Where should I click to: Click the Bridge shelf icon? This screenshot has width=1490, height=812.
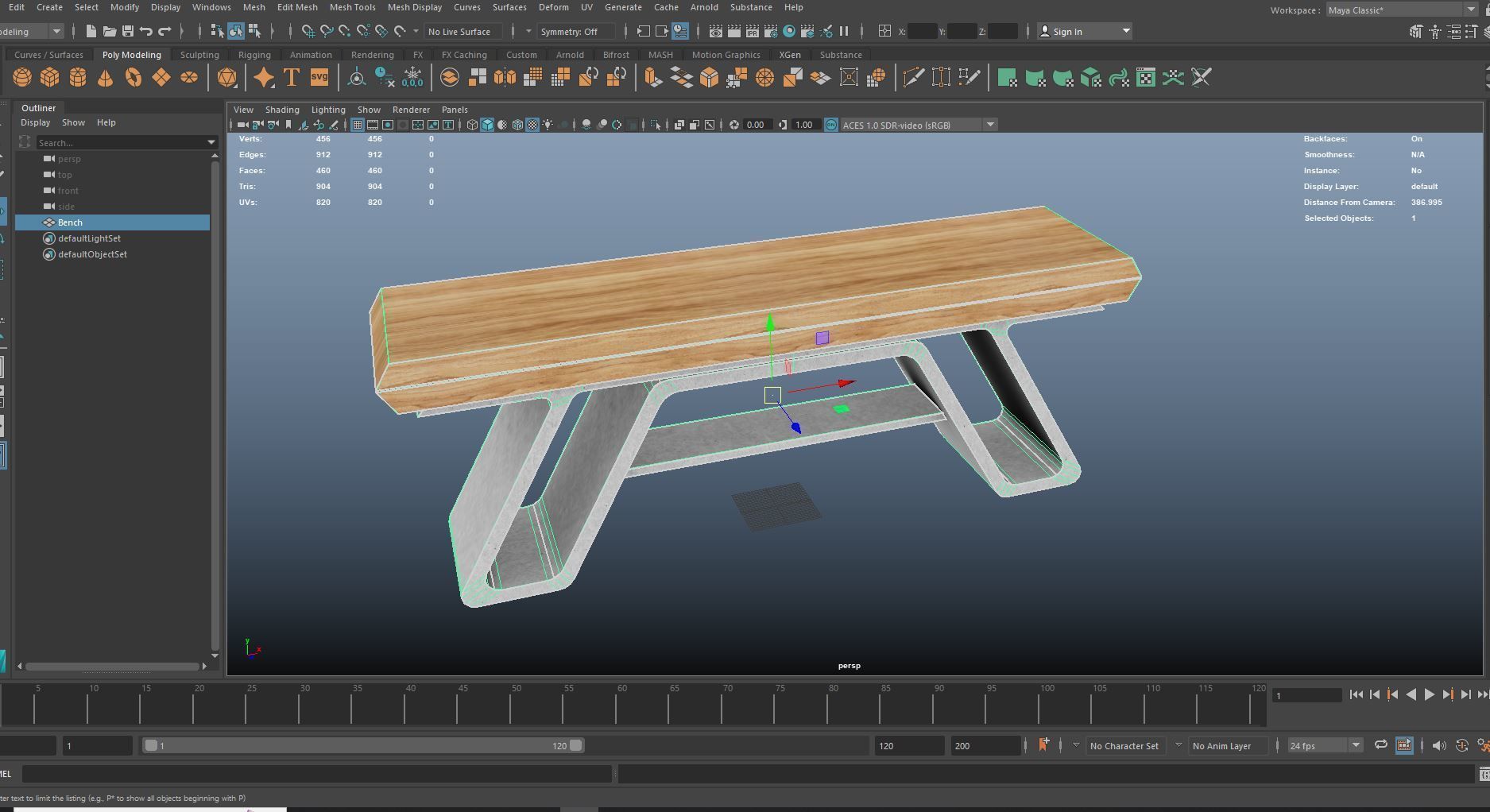click(681, 78)
